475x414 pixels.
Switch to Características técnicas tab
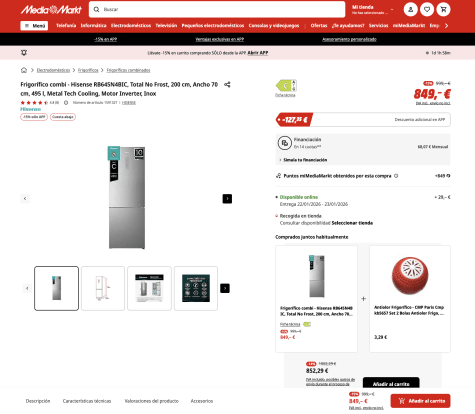tap(87, 401)
